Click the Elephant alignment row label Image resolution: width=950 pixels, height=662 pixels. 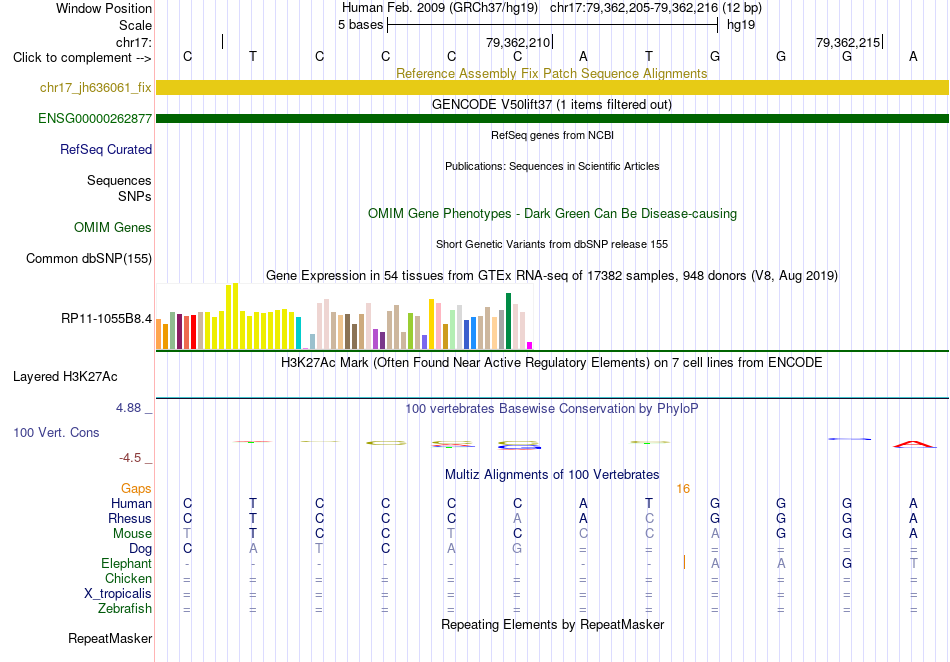point(127,563)
